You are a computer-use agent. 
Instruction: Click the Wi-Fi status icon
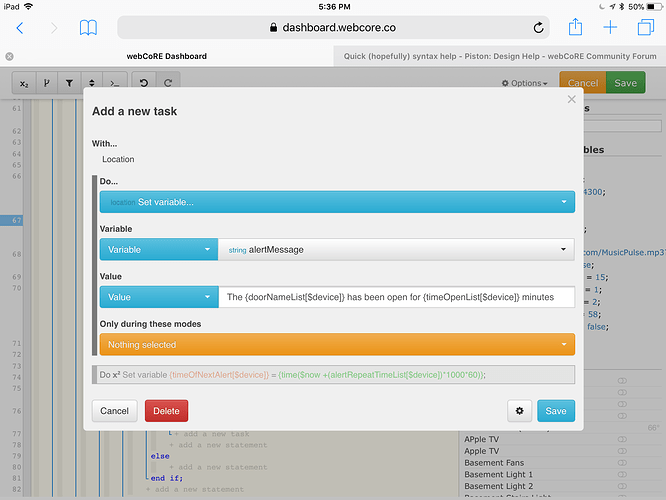point(28,6)
